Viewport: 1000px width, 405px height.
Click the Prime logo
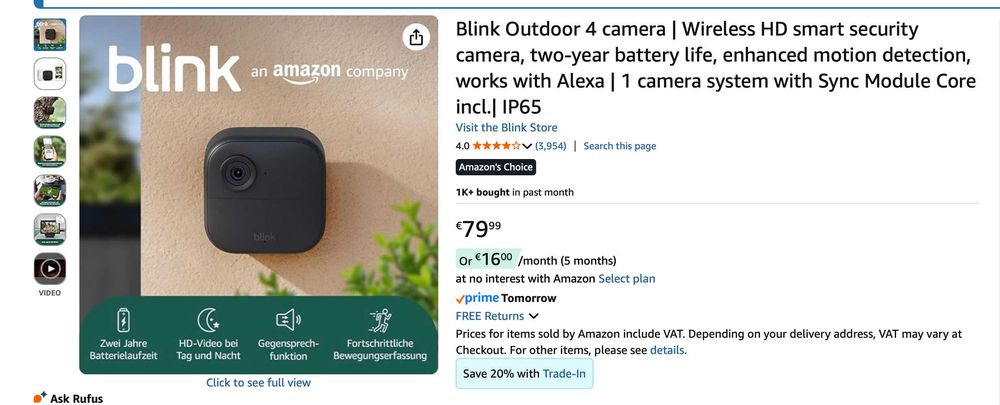coord(476,298)
